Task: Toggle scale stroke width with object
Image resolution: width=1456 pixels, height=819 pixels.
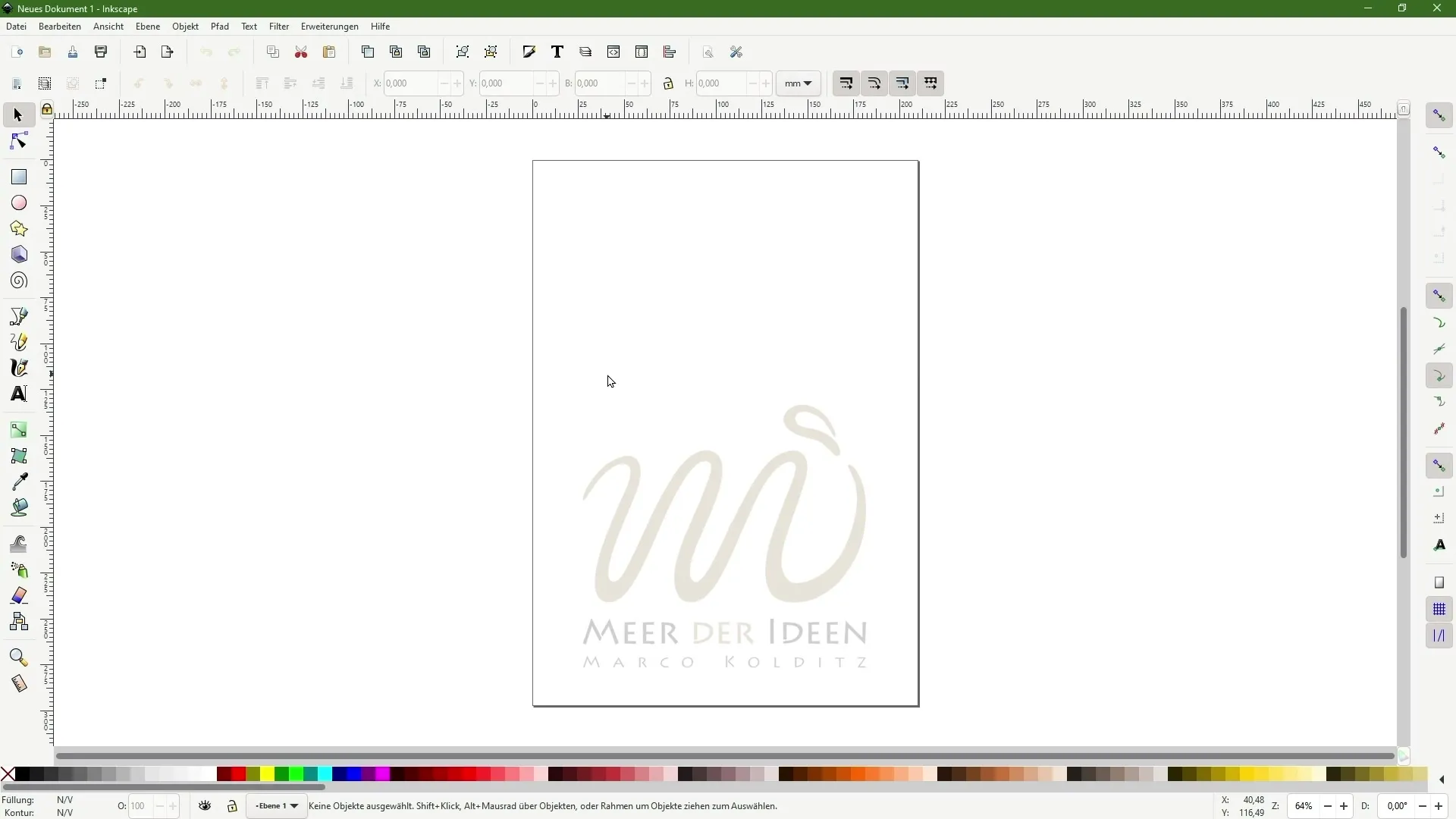Action: pyautogui.click(x=846, y=83)
